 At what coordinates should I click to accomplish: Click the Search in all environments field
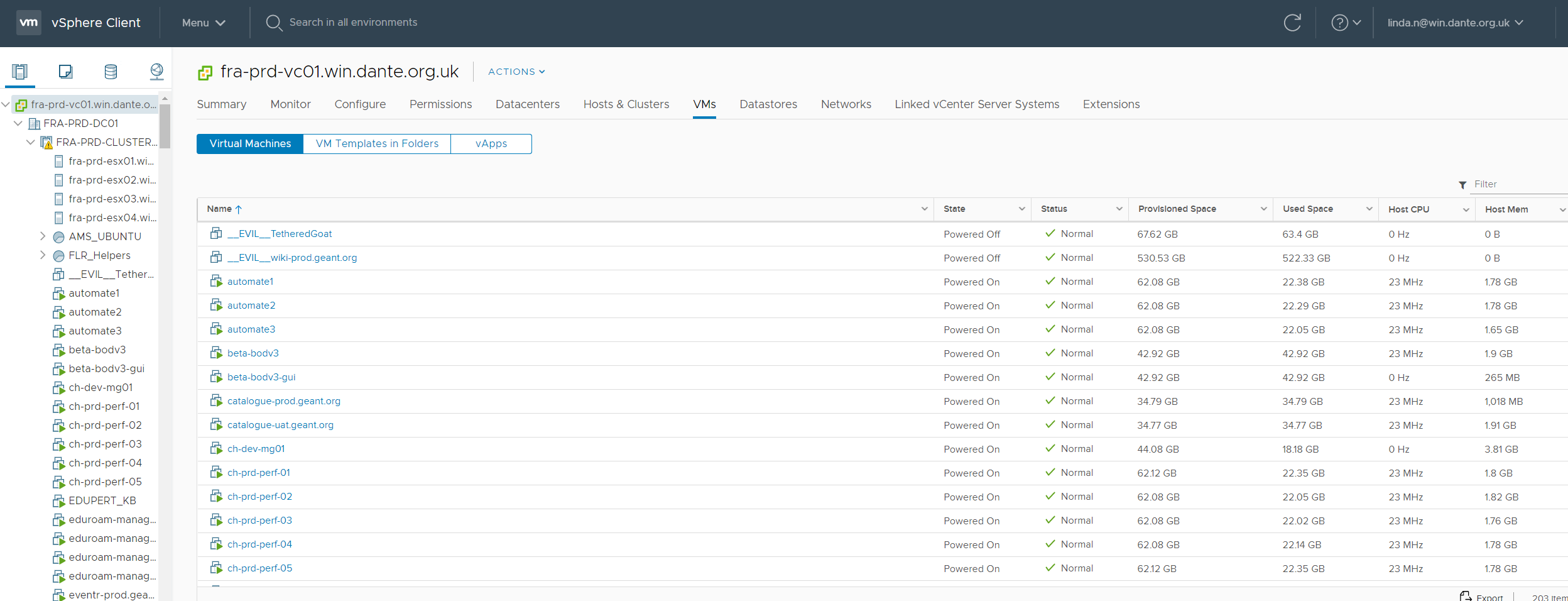353,23
